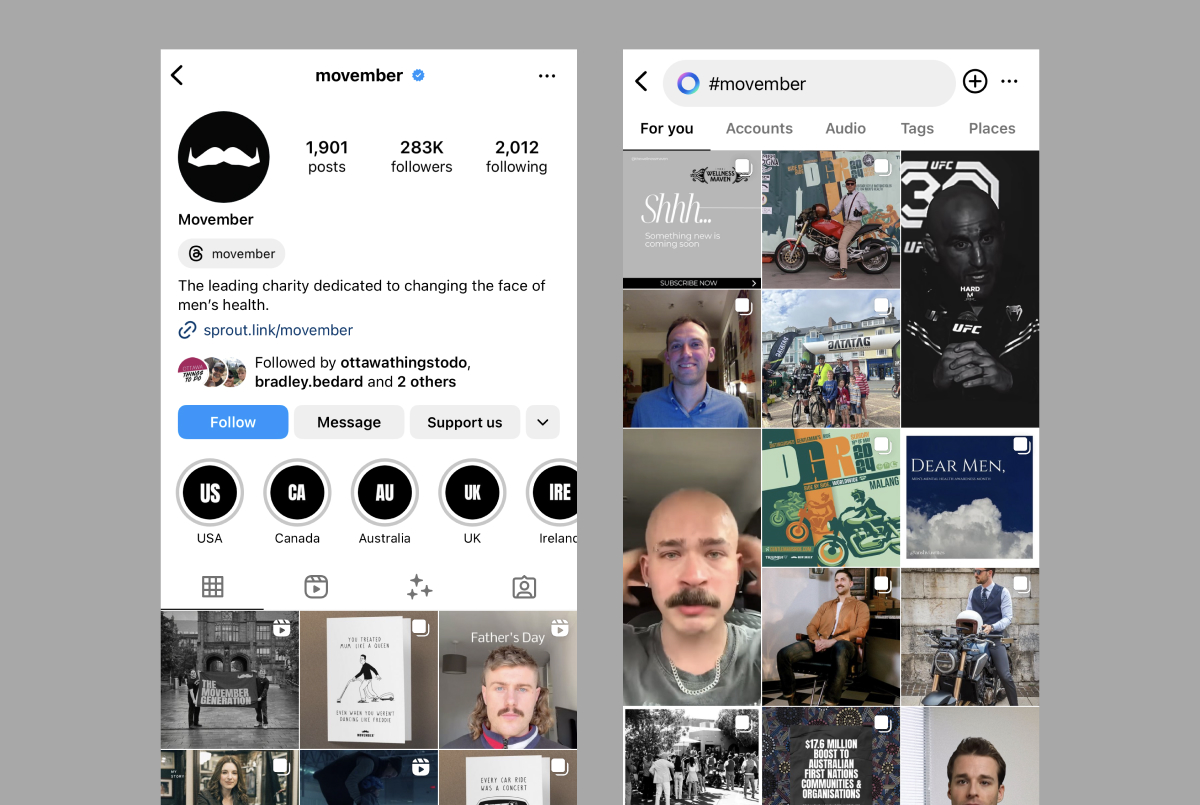The width and height of the screenshot is (1200, 805).
Task: Open The Movember Generation reel thumbnail
Action: [x=230, y=680]
